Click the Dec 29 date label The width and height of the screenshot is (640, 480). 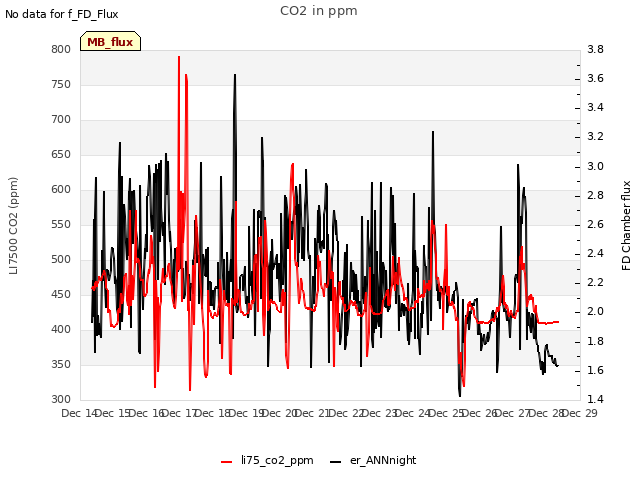(580, 413)
